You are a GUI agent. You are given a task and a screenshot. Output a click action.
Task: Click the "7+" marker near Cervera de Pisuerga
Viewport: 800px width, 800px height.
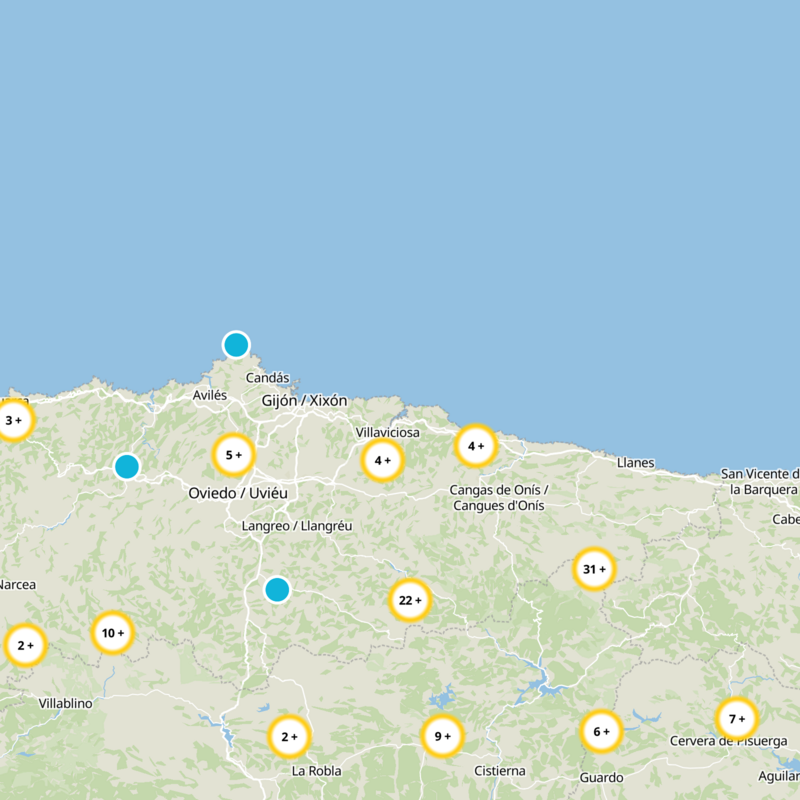[737, 718]
